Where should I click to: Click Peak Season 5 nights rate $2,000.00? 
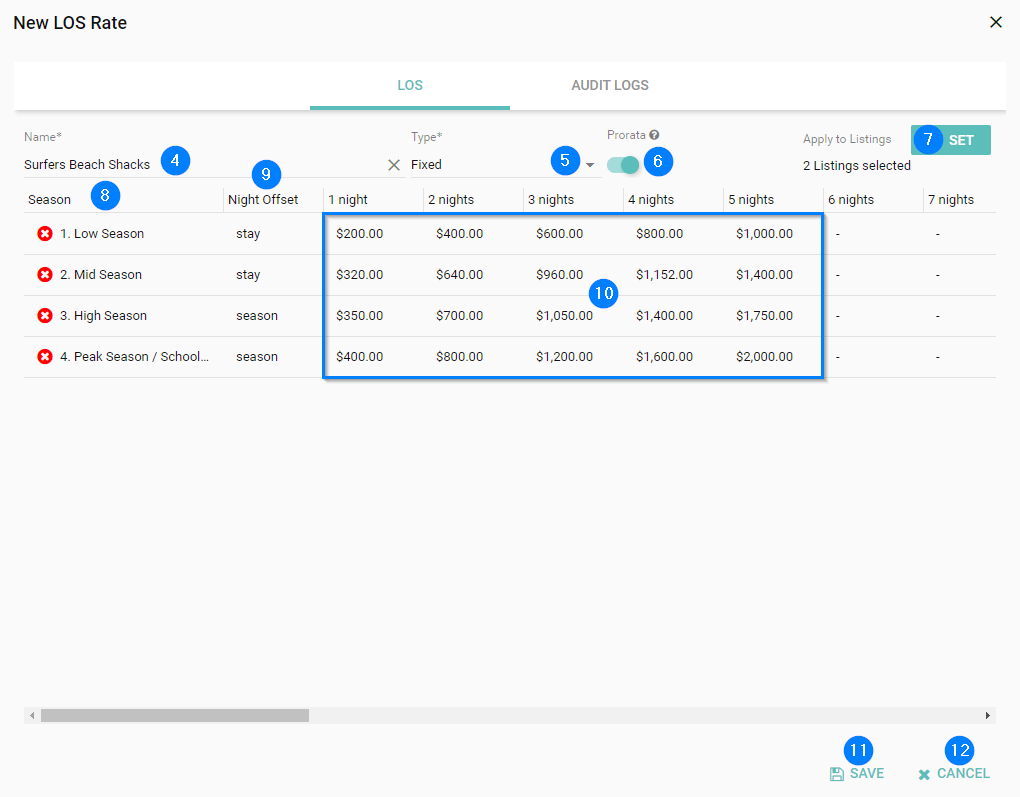tap(764, 357)
